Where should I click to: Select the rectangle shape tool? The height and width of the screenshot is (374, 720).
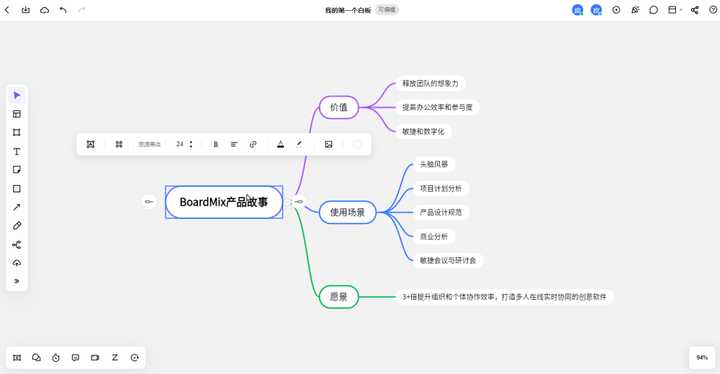(x=17, y=189)
